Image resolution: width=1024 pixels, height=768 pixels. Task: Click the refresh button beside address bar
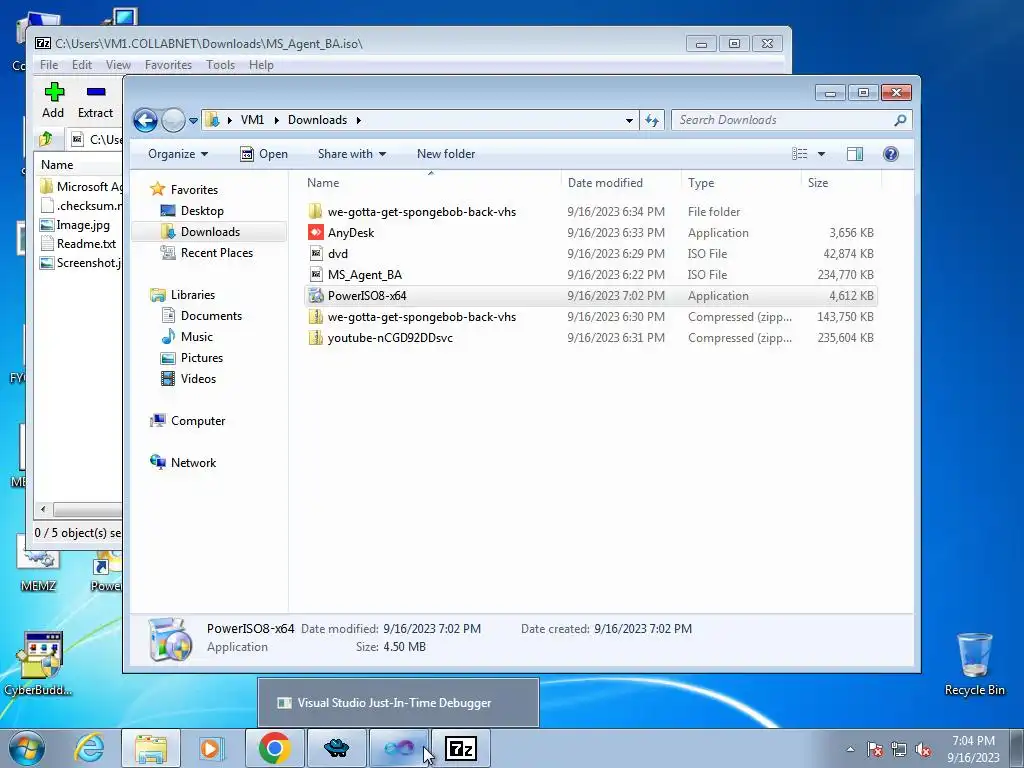(x=652, y=120)
